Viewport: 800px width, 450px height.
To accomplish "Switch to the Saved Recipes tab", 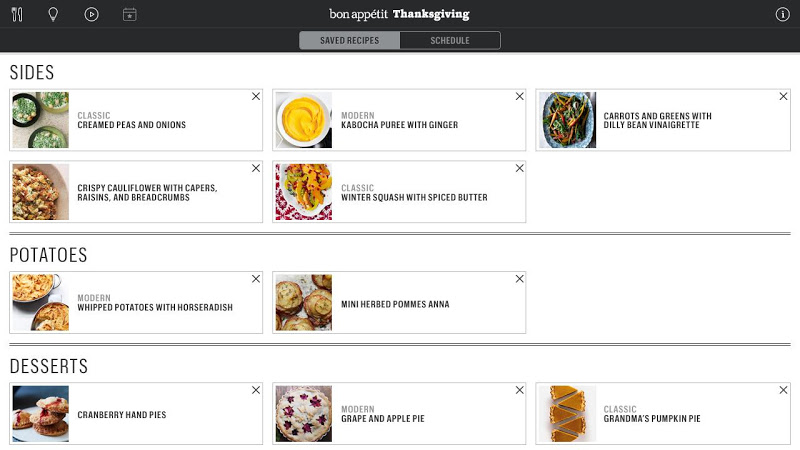I will click(349, 41).
